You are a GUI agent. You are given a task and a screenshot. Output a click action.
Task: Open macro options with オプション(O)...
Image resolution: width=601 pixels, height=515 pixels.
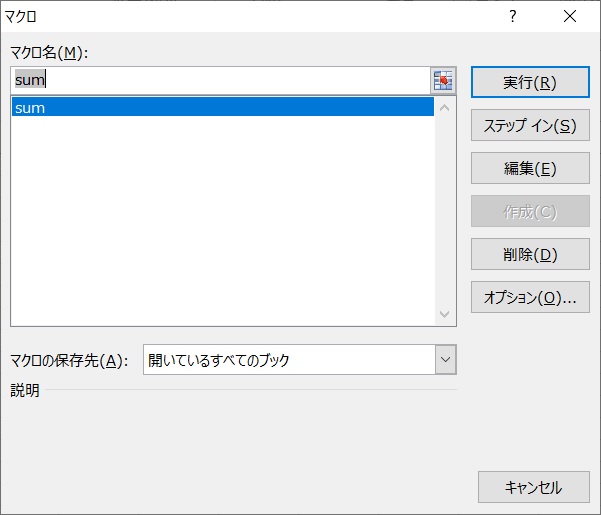(530, 297)
